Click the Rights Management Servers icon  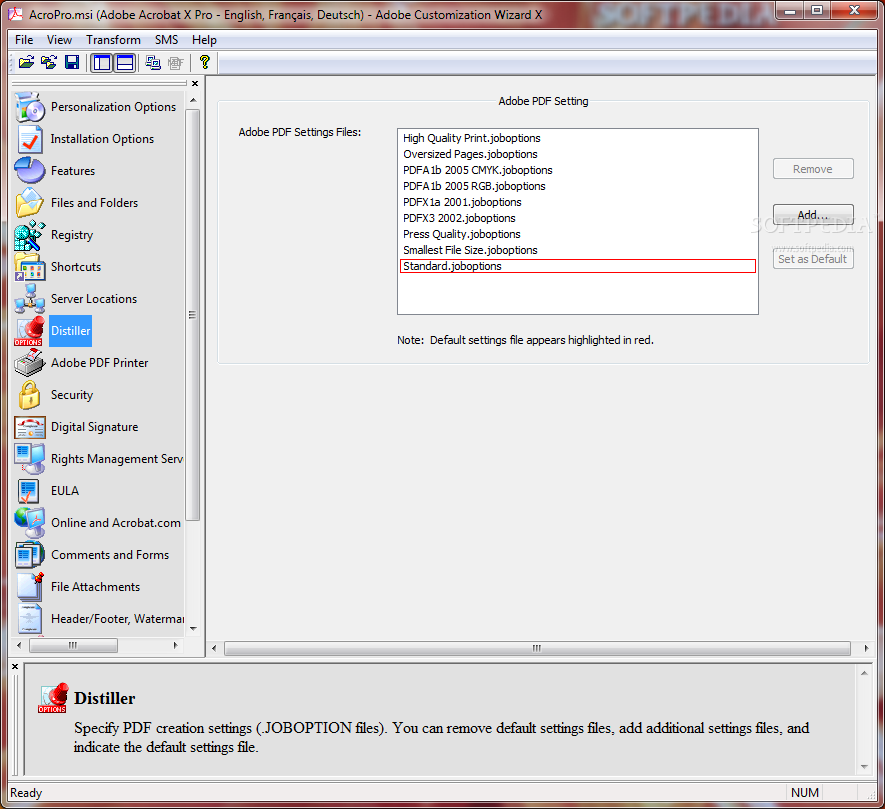click(x=30, y=458)
